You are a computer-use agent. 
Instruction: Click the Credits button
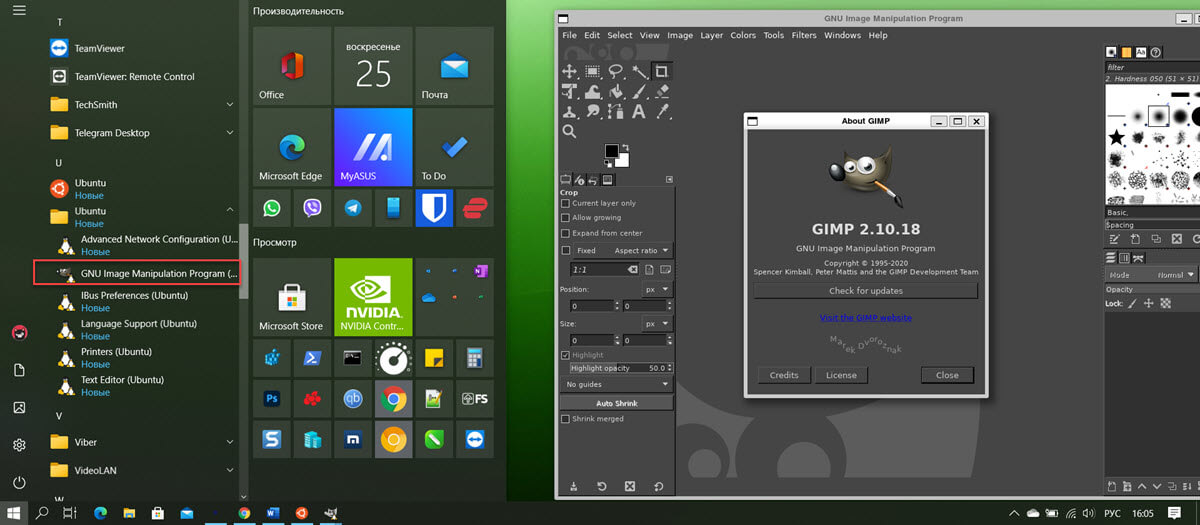coord(784,375)
